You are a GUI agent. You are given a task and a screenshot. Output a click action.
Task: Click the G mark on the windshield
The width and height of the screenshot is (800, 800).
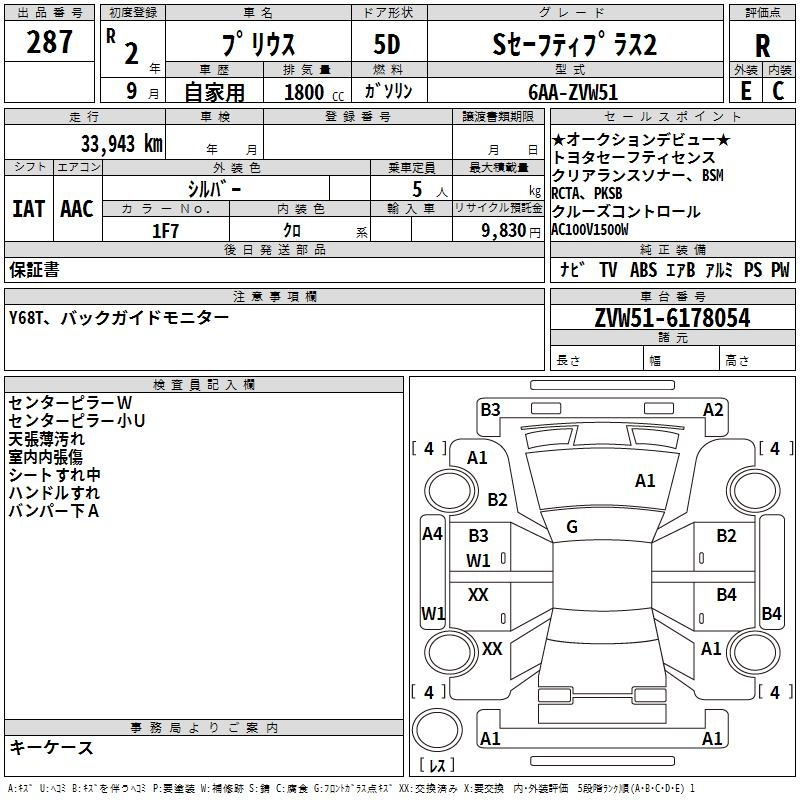[x=572, y=527]
